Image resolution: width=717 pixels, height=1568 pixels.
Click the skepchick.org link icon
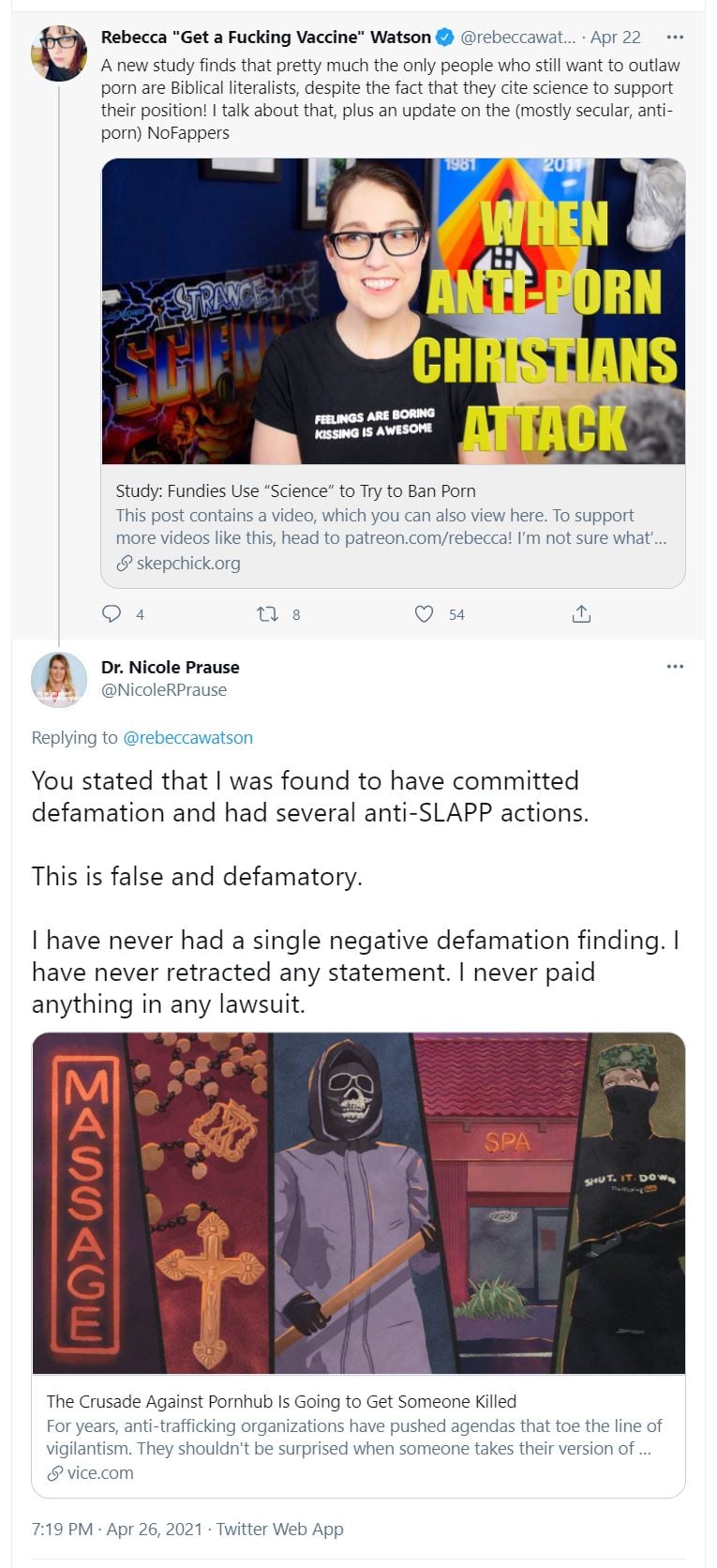pyautogui.click(x=125, y=564)
